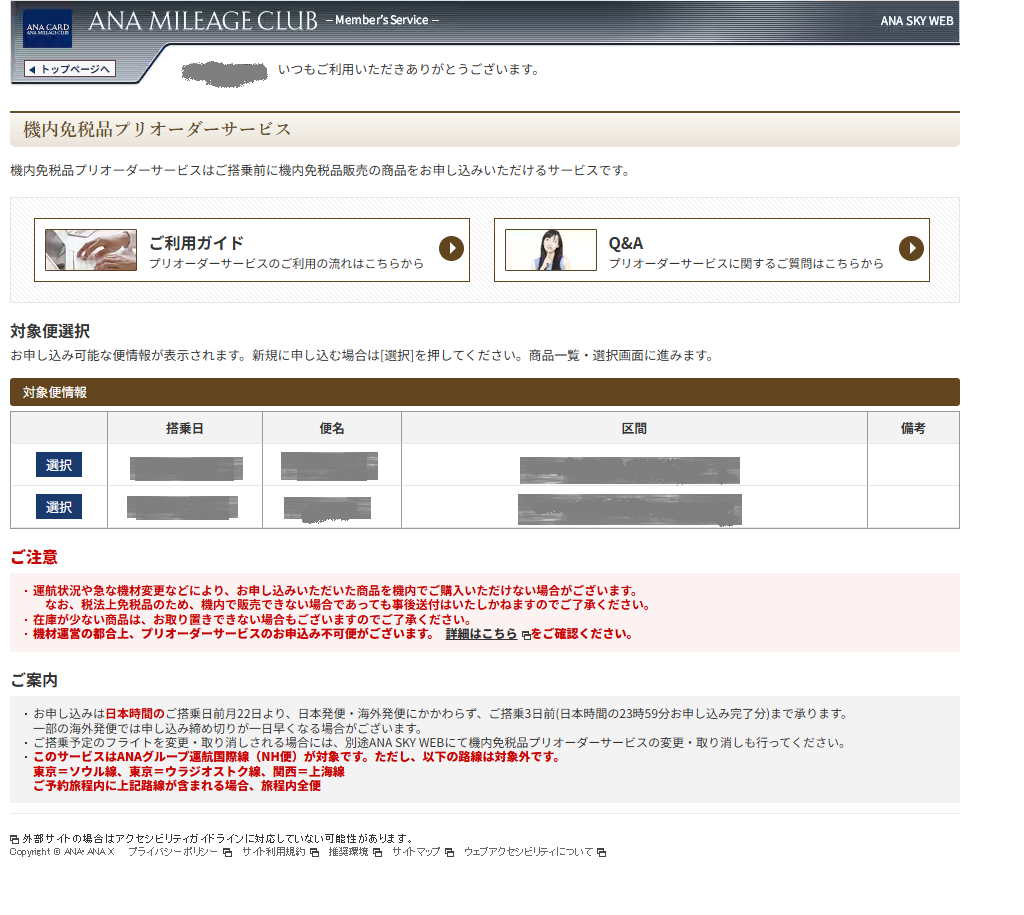Open プライバシーポリシー footer link
This screenshot has width=1024, height=915.
tap(172, 852)
